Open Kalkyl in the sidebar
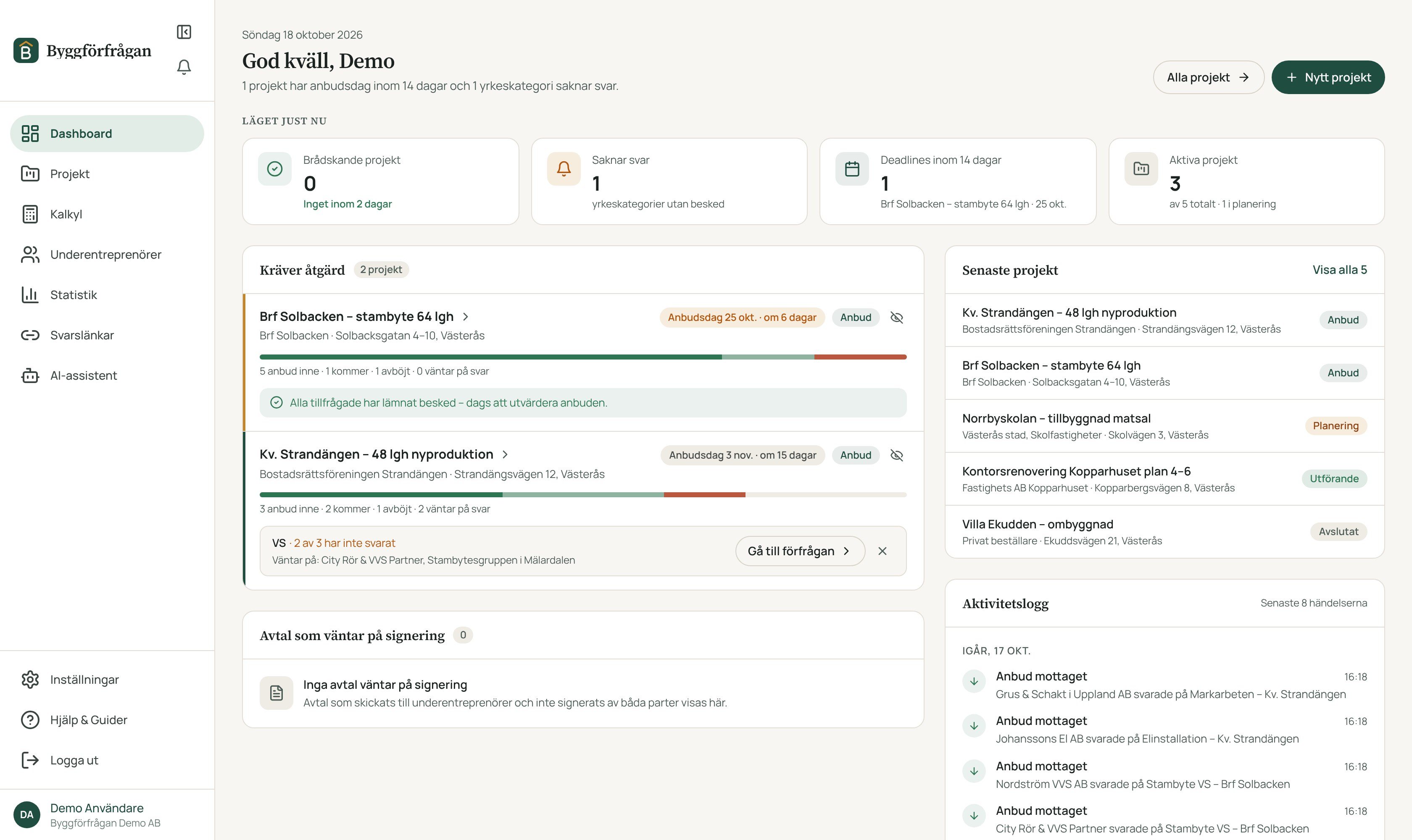The width and height of the screenshot is (1412, 840). click(107, 214)
